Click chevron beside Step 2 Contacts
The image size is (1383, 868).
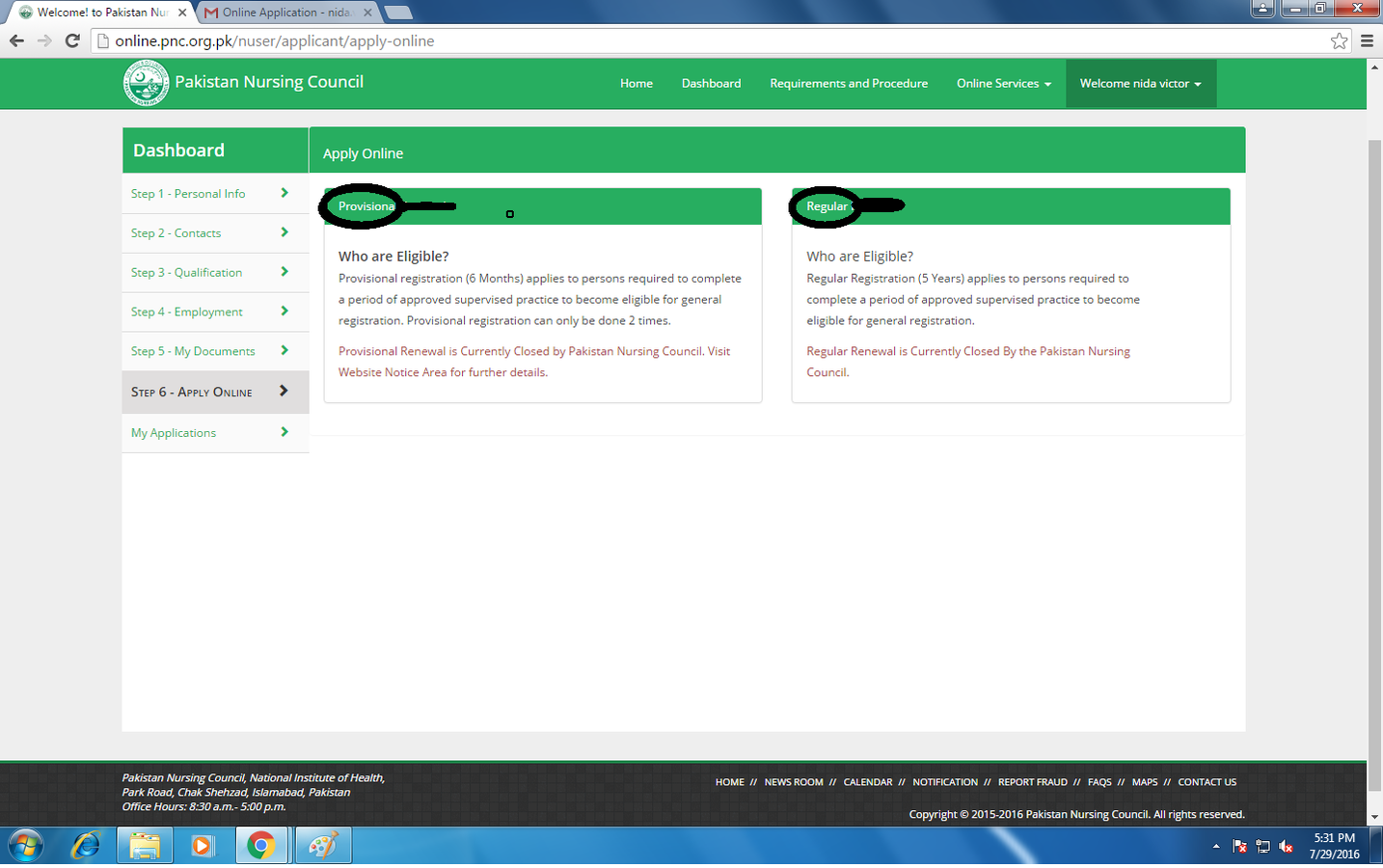[285, 232]
